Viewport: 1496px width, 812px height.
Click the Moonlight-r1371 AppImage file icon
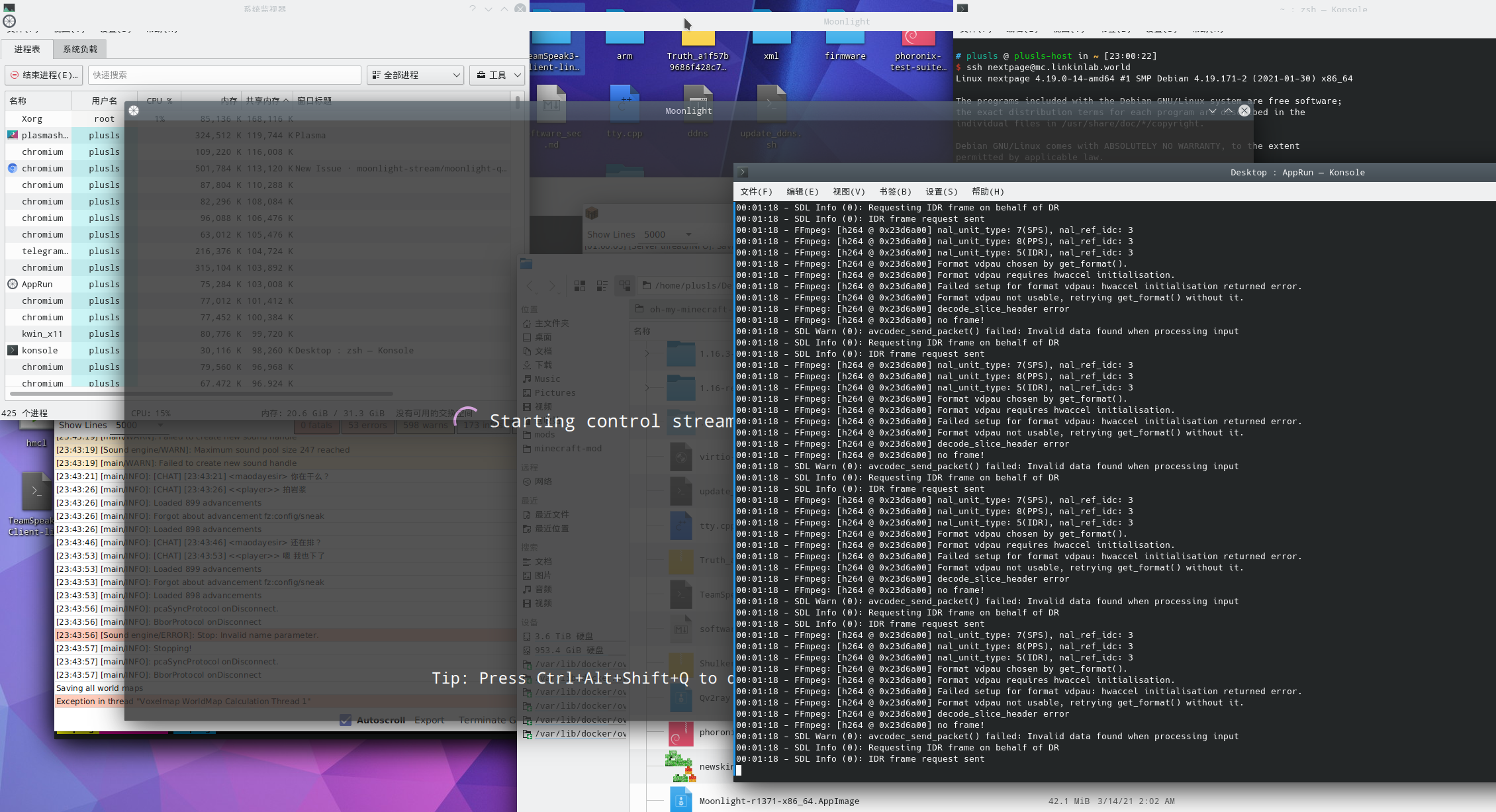pos(680,799)
